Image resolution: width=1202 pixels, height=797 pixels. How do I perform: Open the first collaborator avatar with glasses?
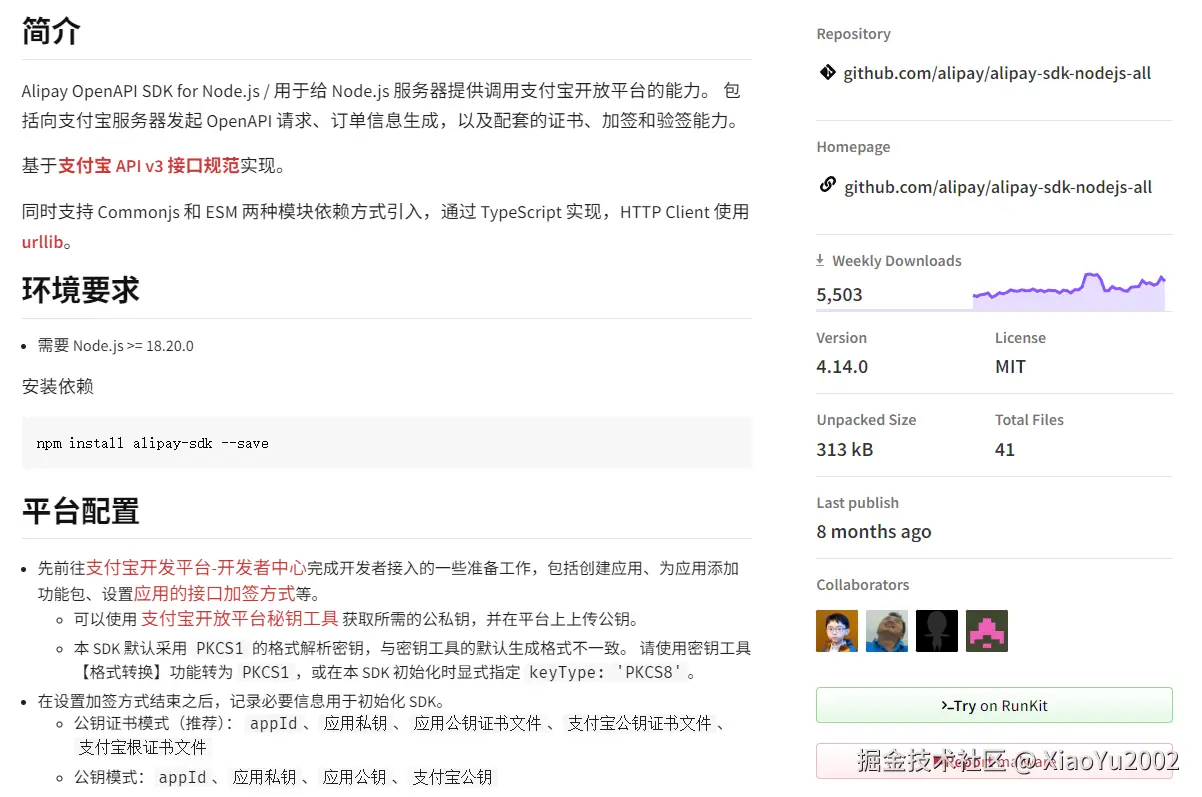coord(836,631)
